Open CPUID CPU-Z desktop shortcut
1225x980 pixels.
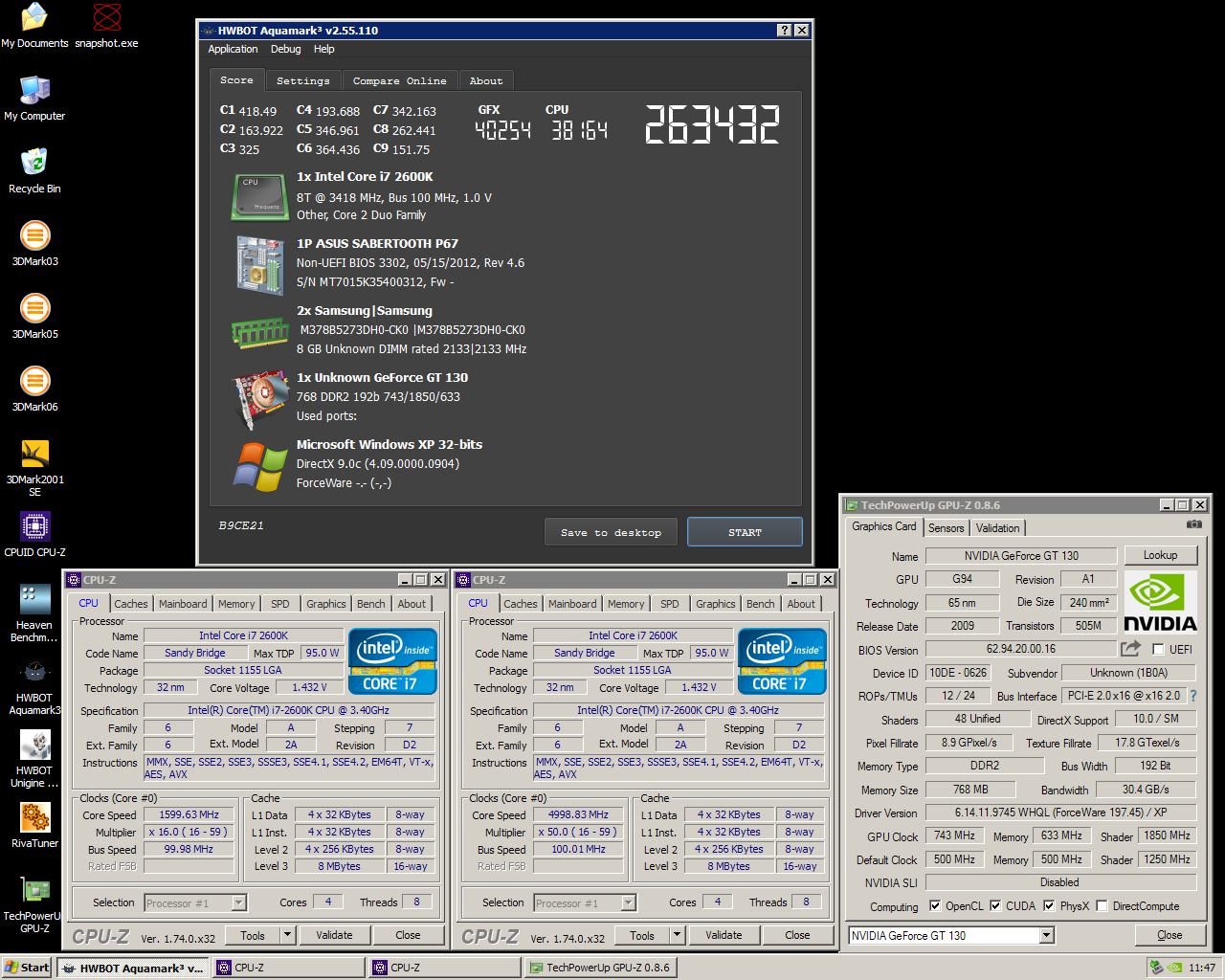coord(34,534)
